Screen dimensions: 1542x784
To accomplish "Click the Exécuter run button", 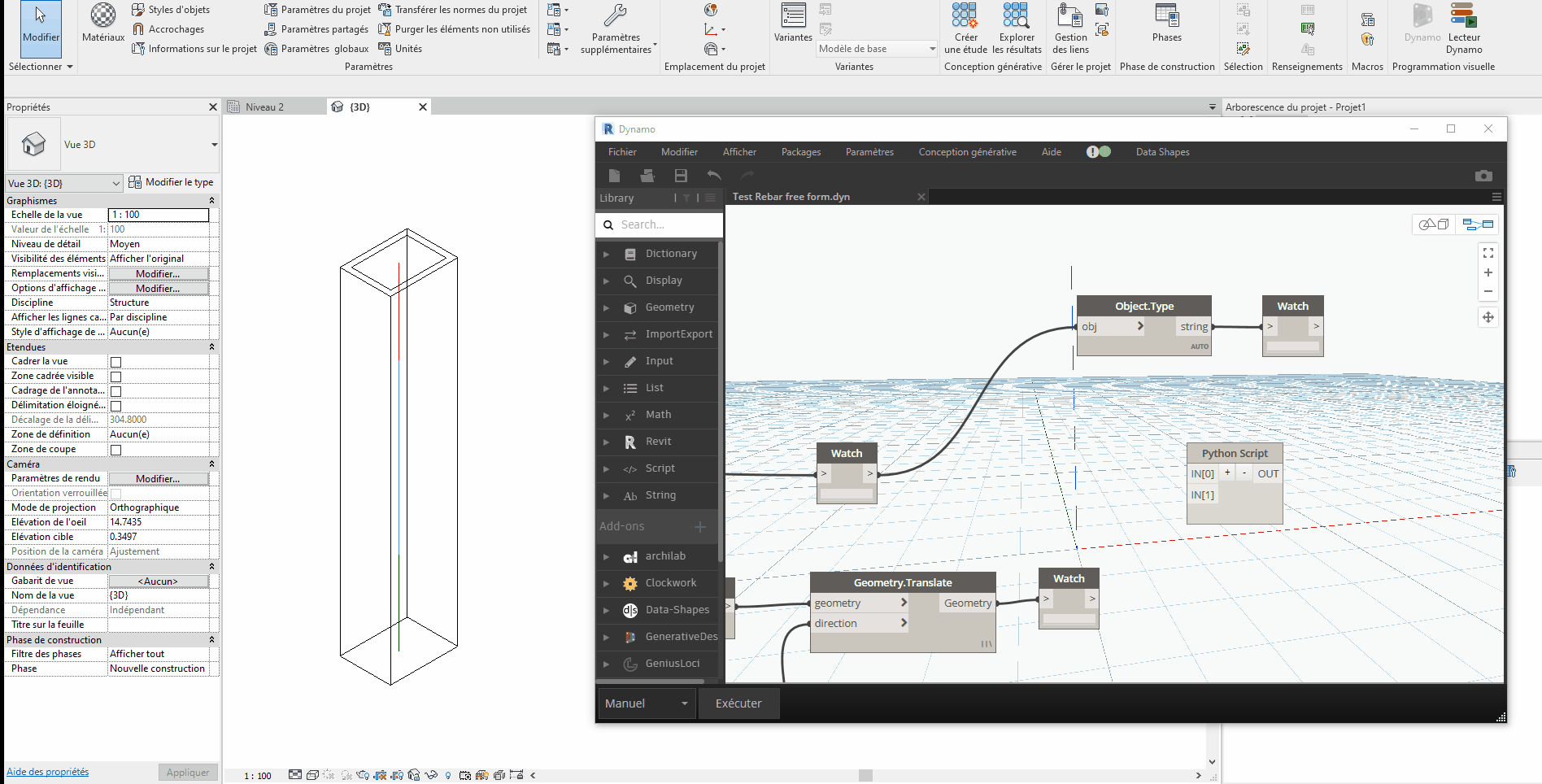I will 738,703.
